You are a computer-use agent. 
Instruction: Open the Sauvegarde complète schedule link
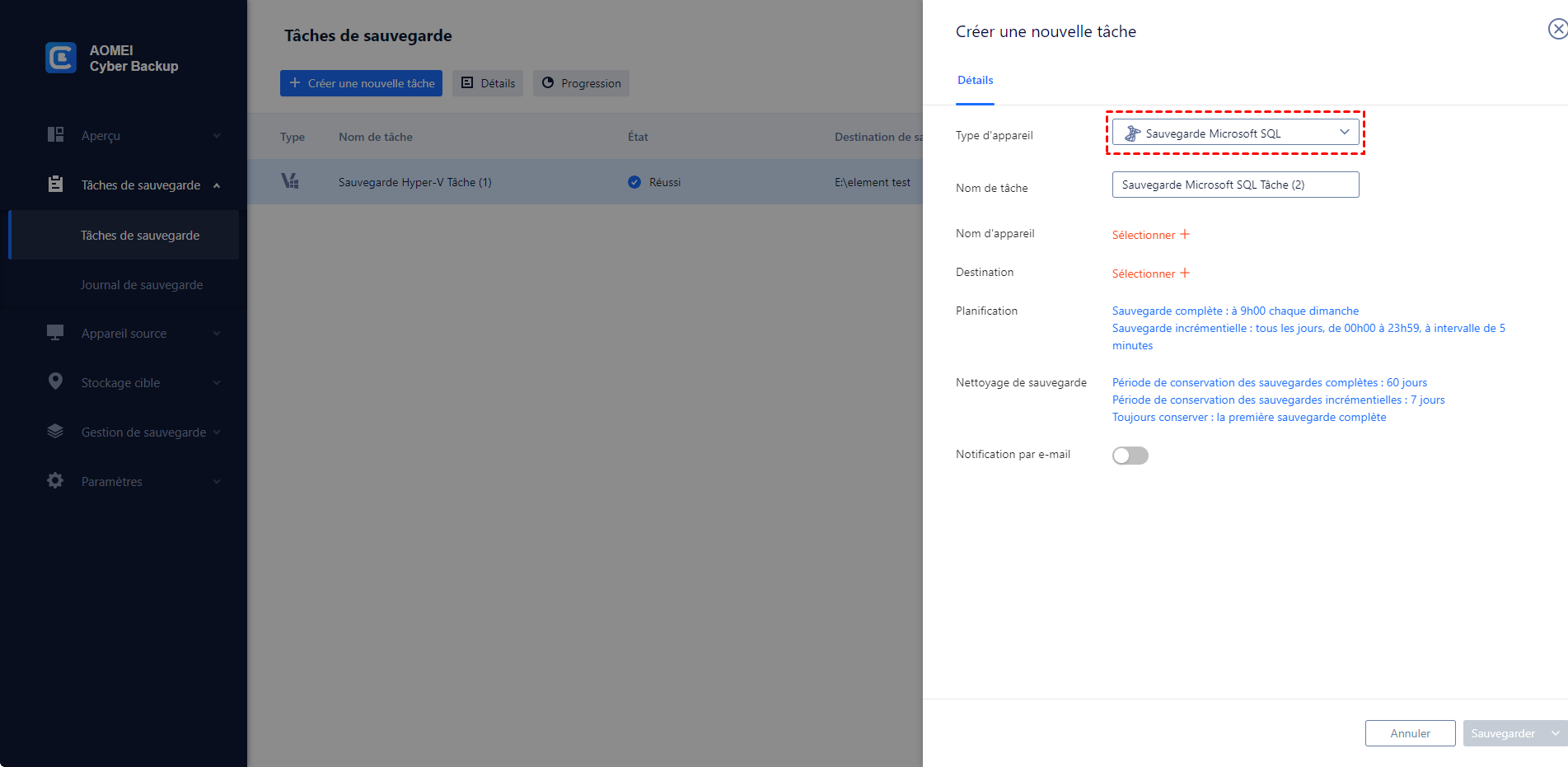1235,311
